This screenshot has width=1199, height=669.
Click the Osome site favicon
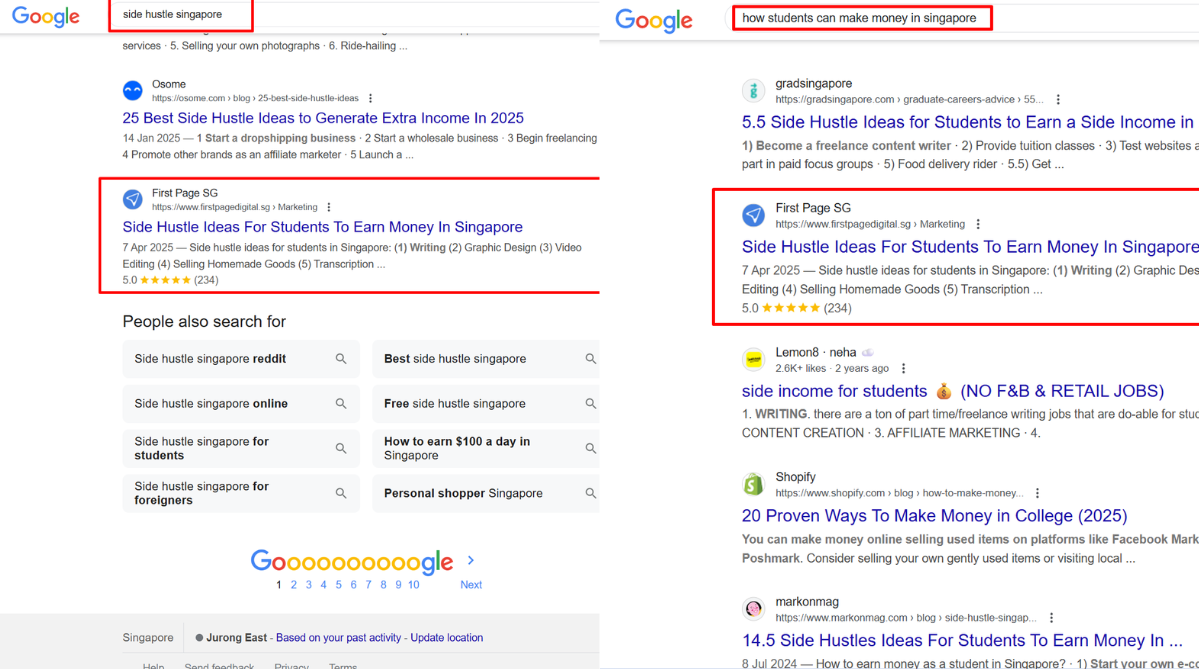133,90
